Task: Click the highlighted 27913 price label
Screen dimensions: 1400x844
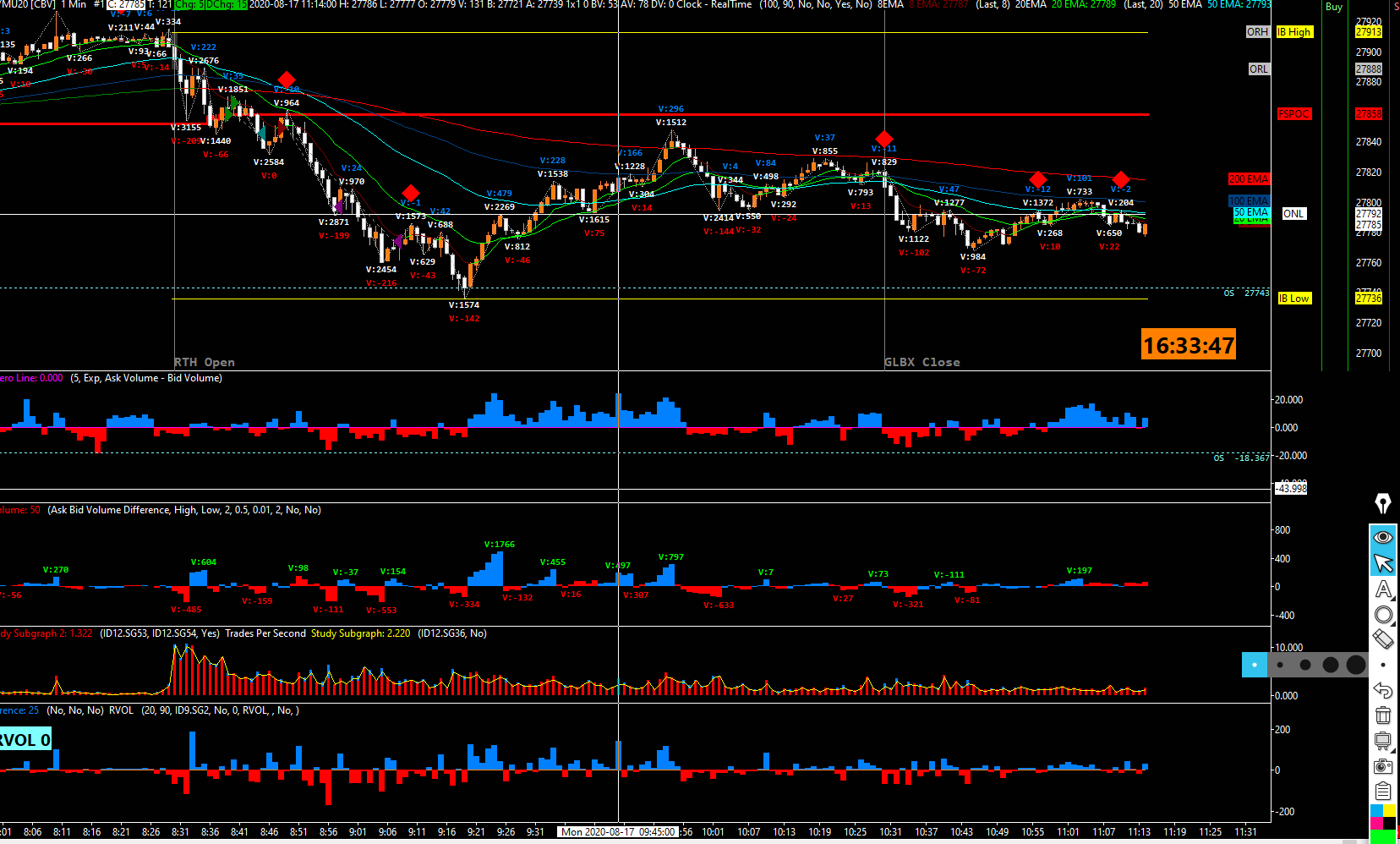Action: (1369, 32)
